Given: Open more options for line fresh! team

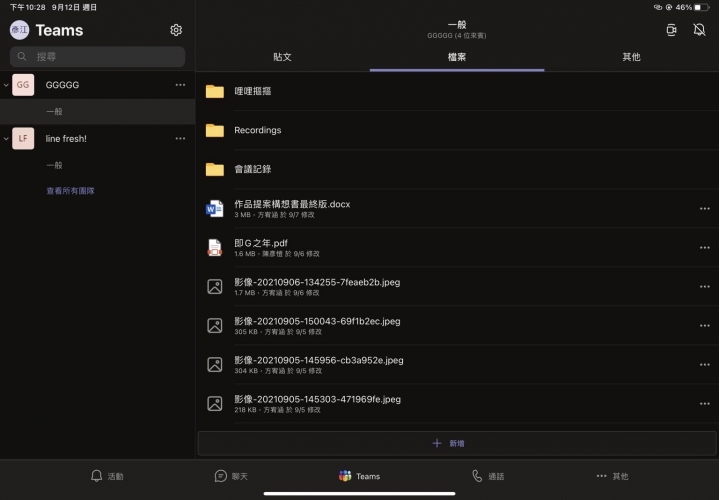Looking at the screenshot, I should tap(180, 139).
